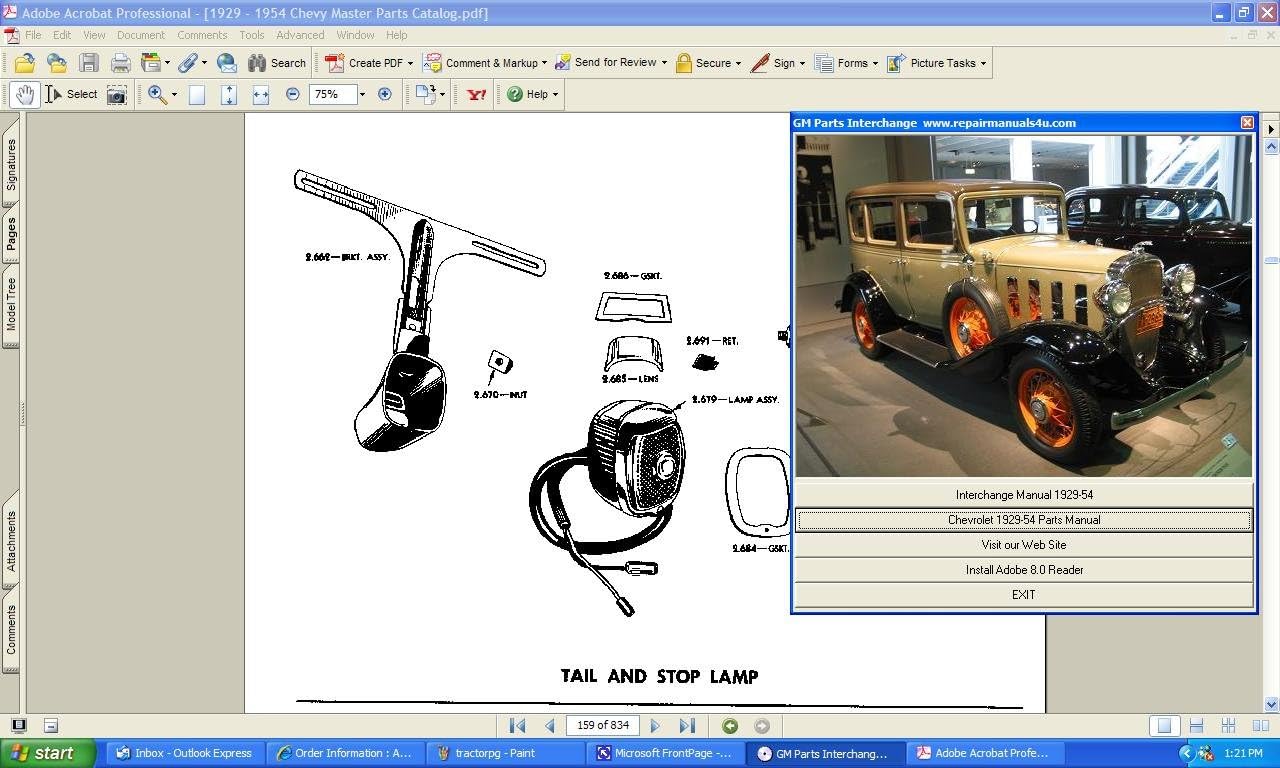
Task: Go to the next page arrow
Action: [655, 726]
